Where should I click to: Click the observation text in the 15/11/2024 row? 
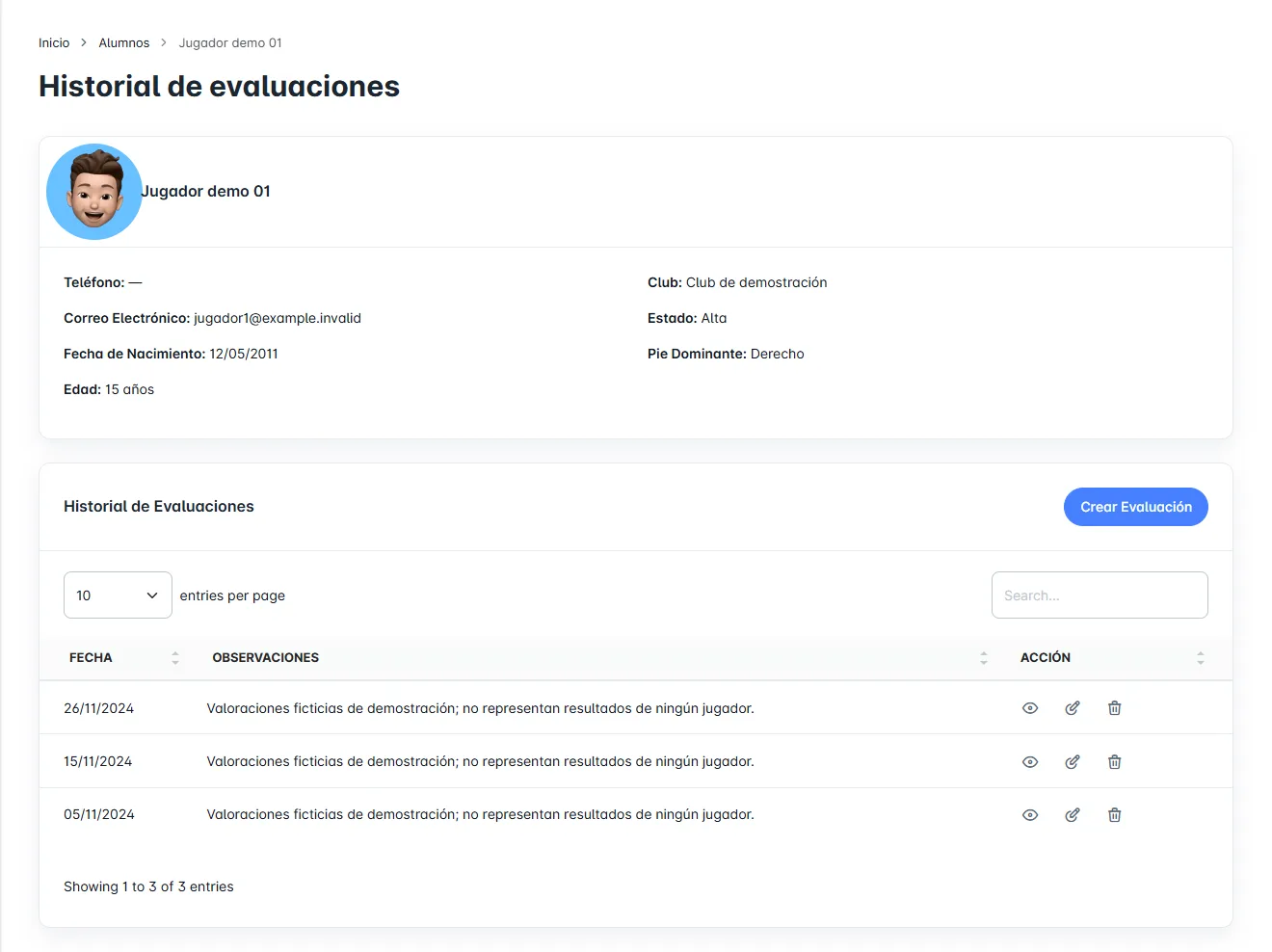(481, 761)
